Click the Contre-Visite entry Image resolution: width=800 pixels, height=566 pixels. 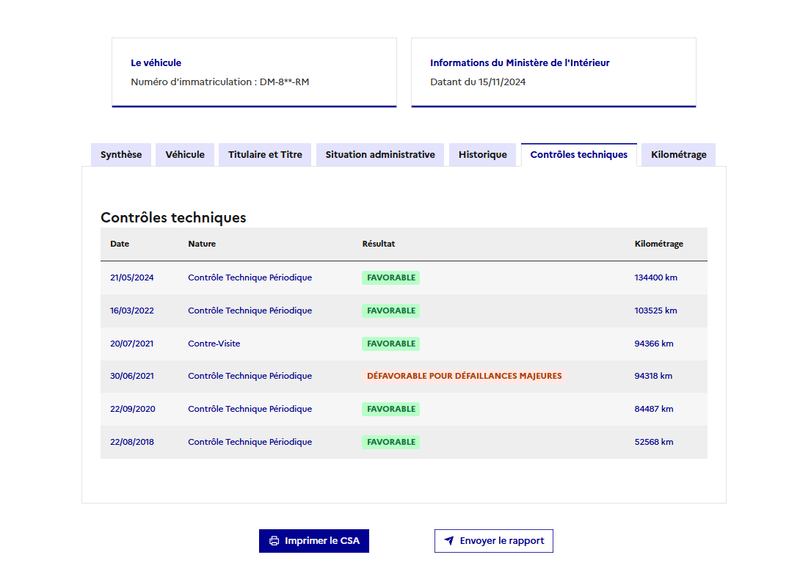pos(214,343)
